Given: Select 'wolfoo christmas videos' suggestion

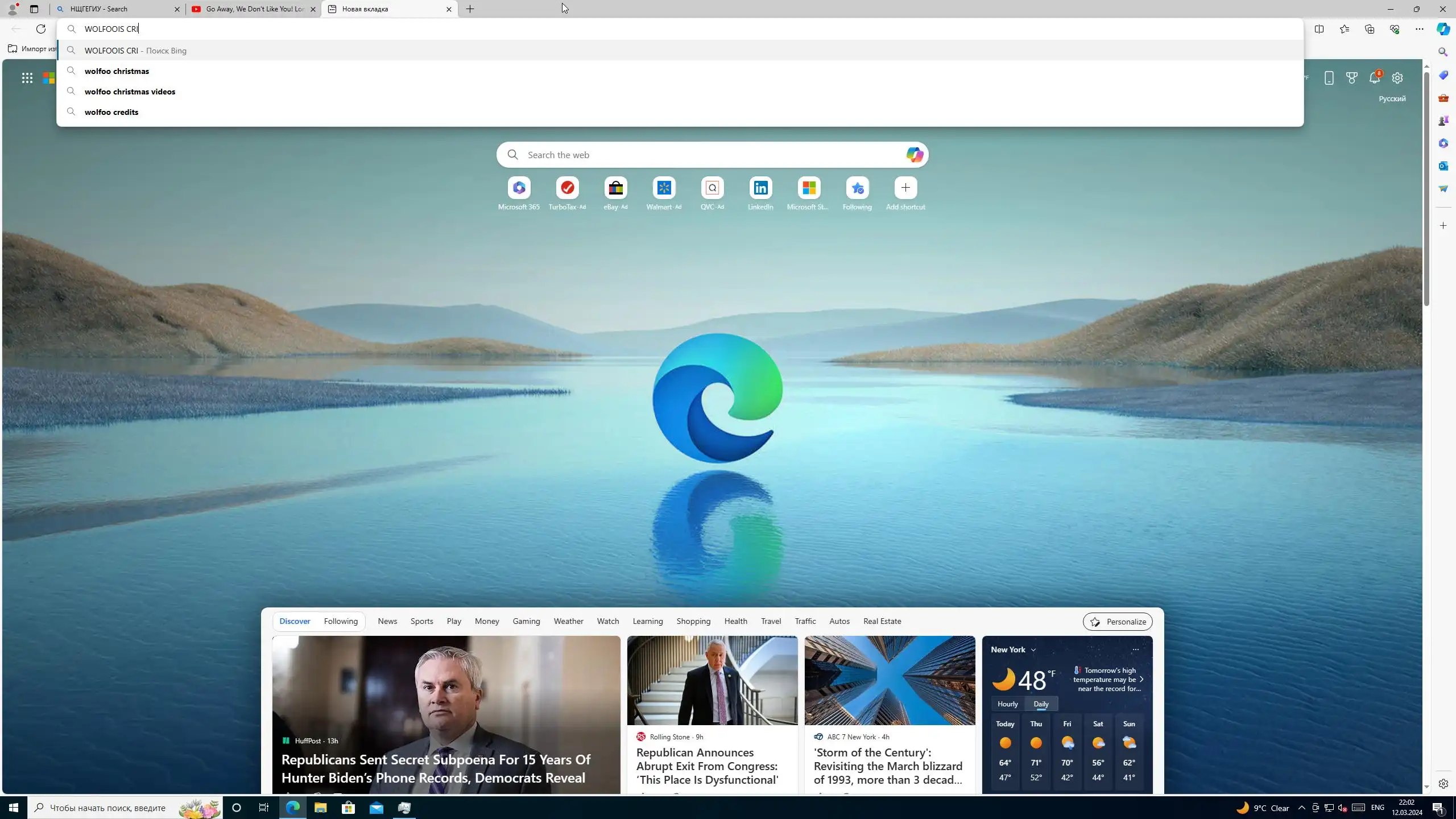Looking at the screenshot, I should pyautogui.click(x=130, y=92).
